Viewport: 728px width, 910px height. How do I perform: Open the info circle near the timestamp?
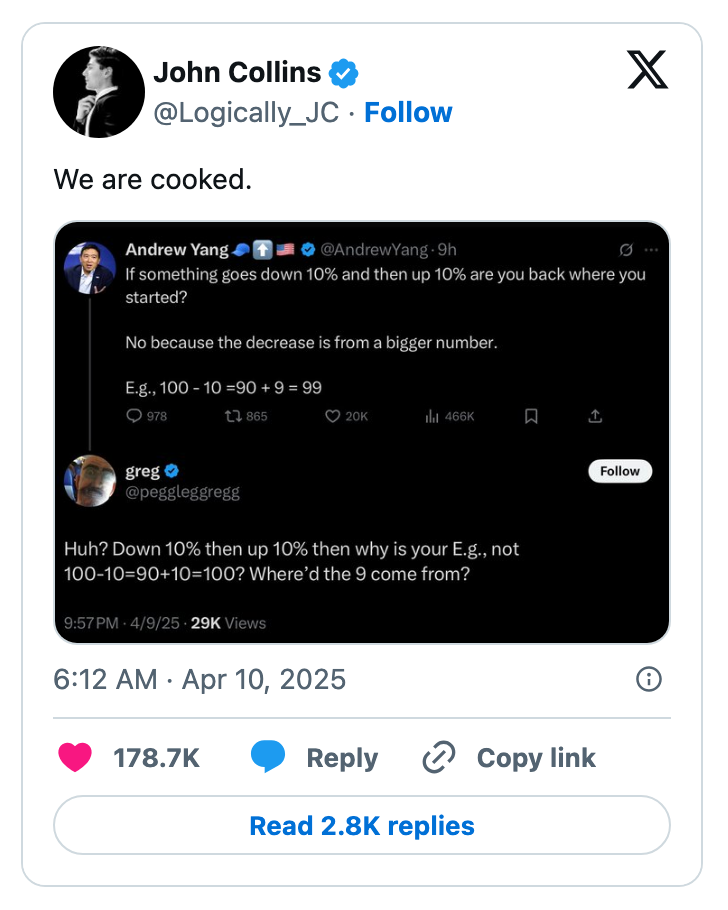click(x=648, y=679)
